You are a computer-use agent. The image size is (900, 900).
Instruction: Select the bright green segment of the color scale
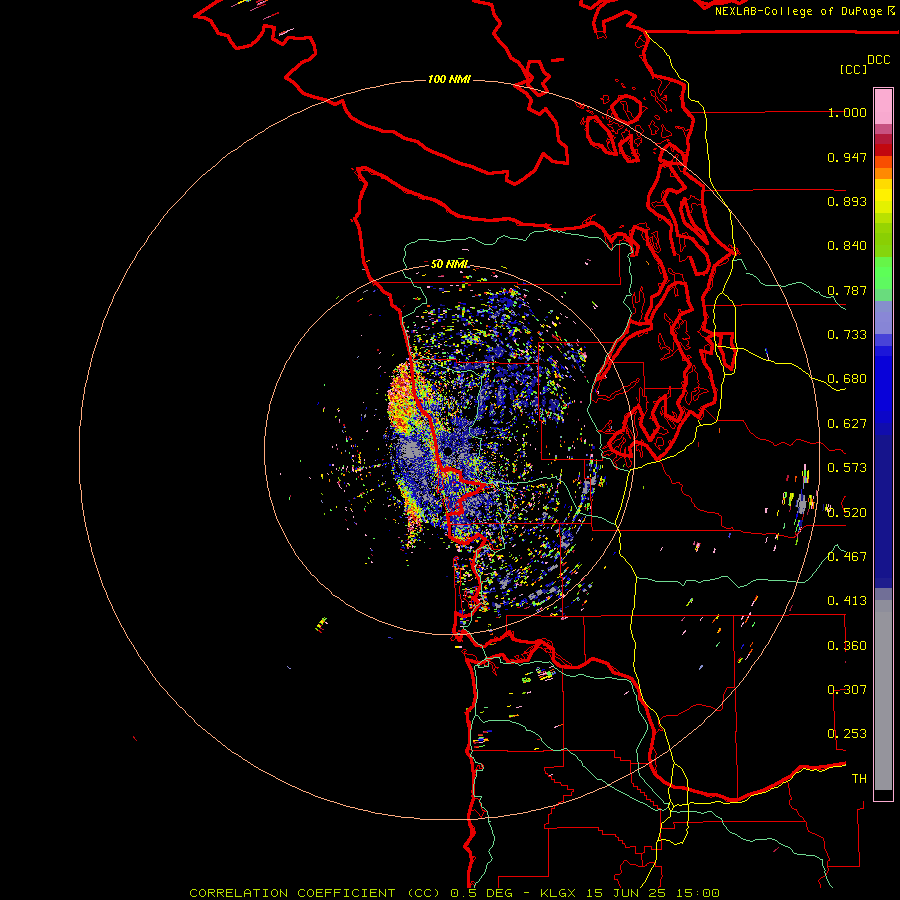pos(883,273)
